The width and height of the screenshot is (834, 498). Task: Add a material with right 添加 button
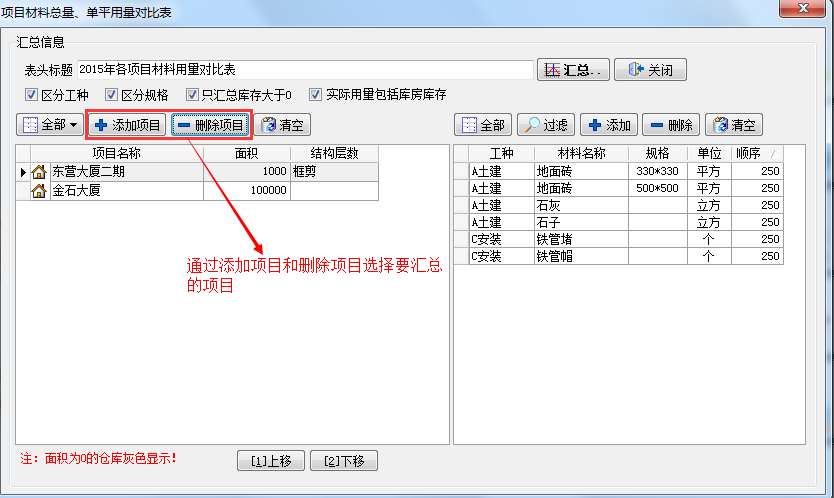tap(609, 125)
